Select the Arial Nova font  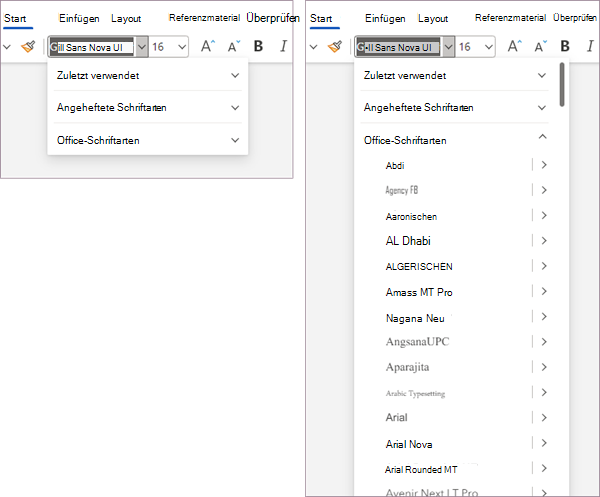[x=409, y=444]
